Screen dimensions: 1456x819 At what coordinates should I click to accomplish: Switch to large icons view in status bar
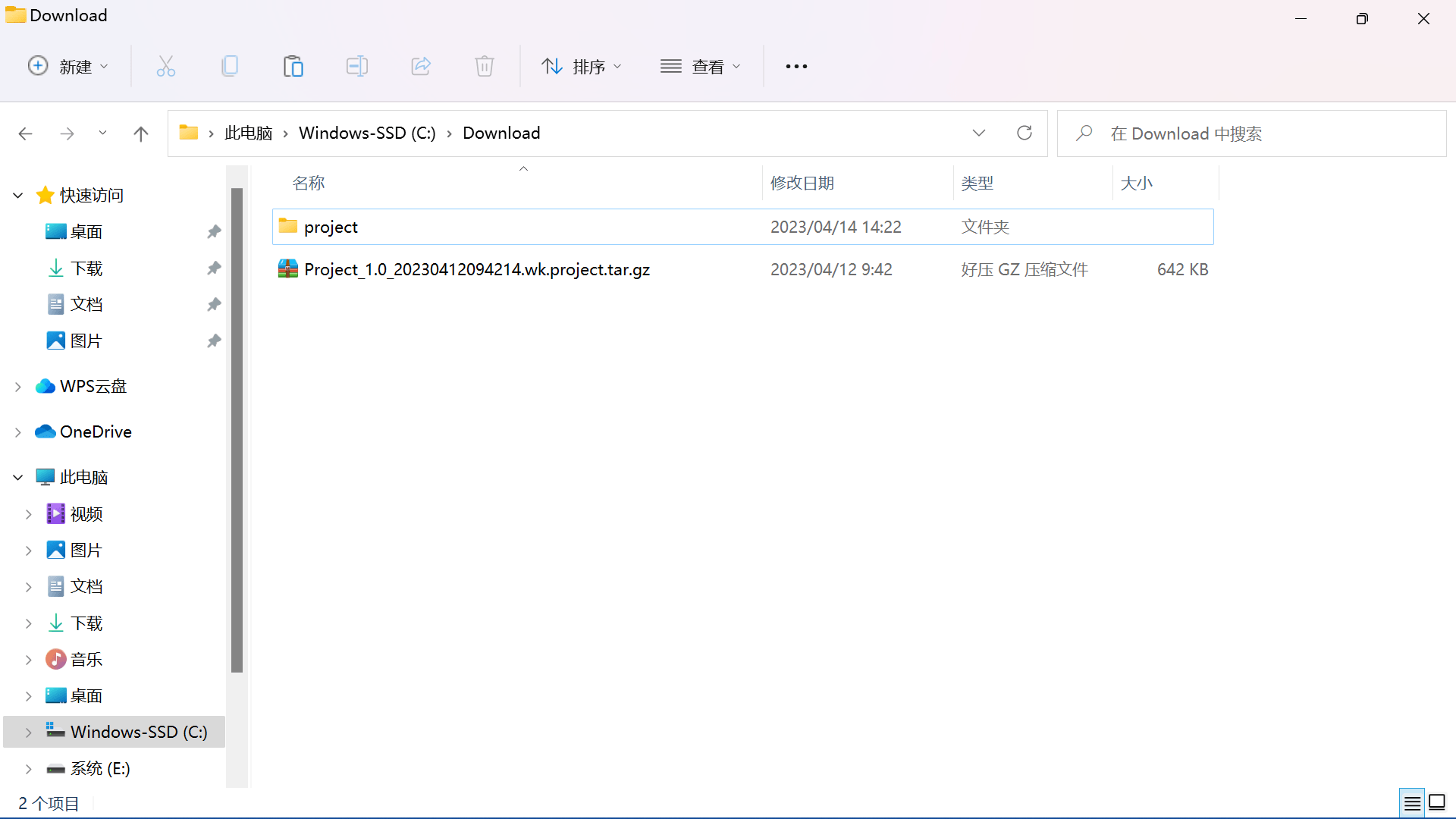coord(1437,803)
